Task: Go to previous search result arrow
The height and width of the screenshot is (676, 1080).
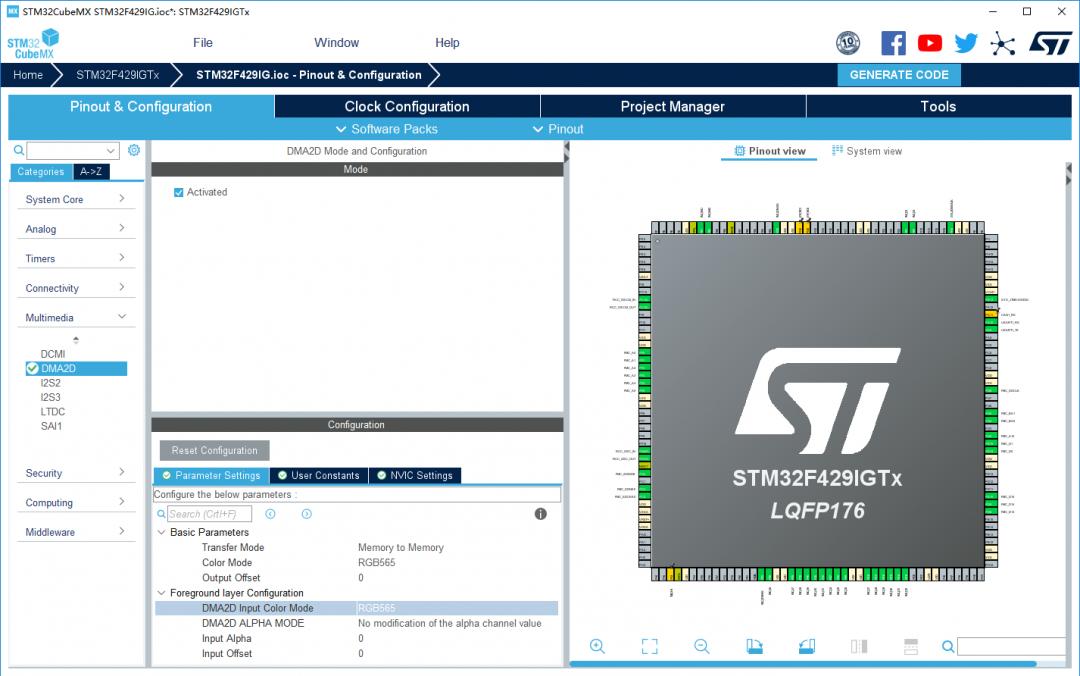Action: coord(271,514)
